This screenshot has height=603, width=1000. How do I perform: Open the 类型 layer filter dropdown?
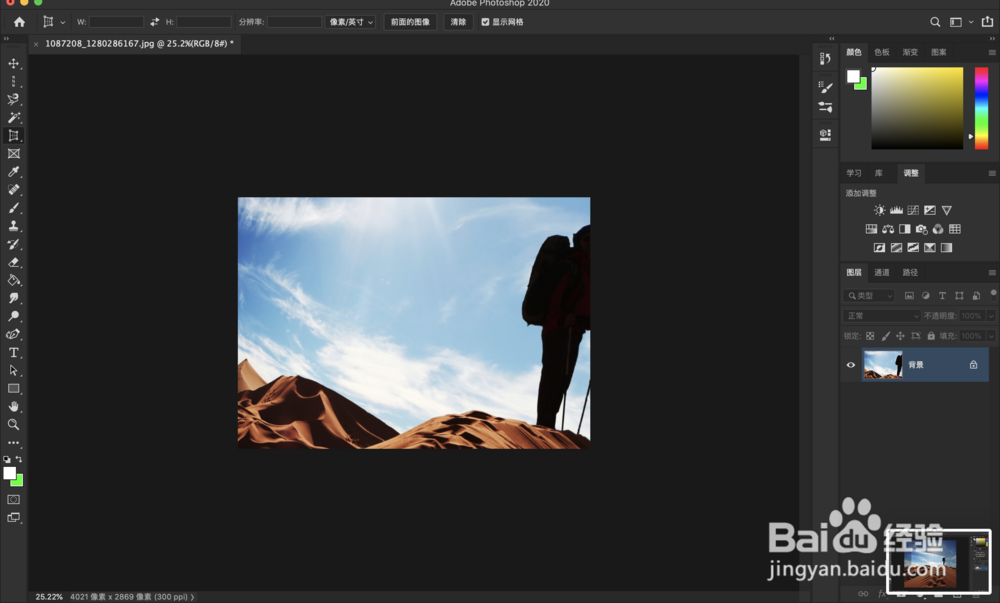coord(869,296)
